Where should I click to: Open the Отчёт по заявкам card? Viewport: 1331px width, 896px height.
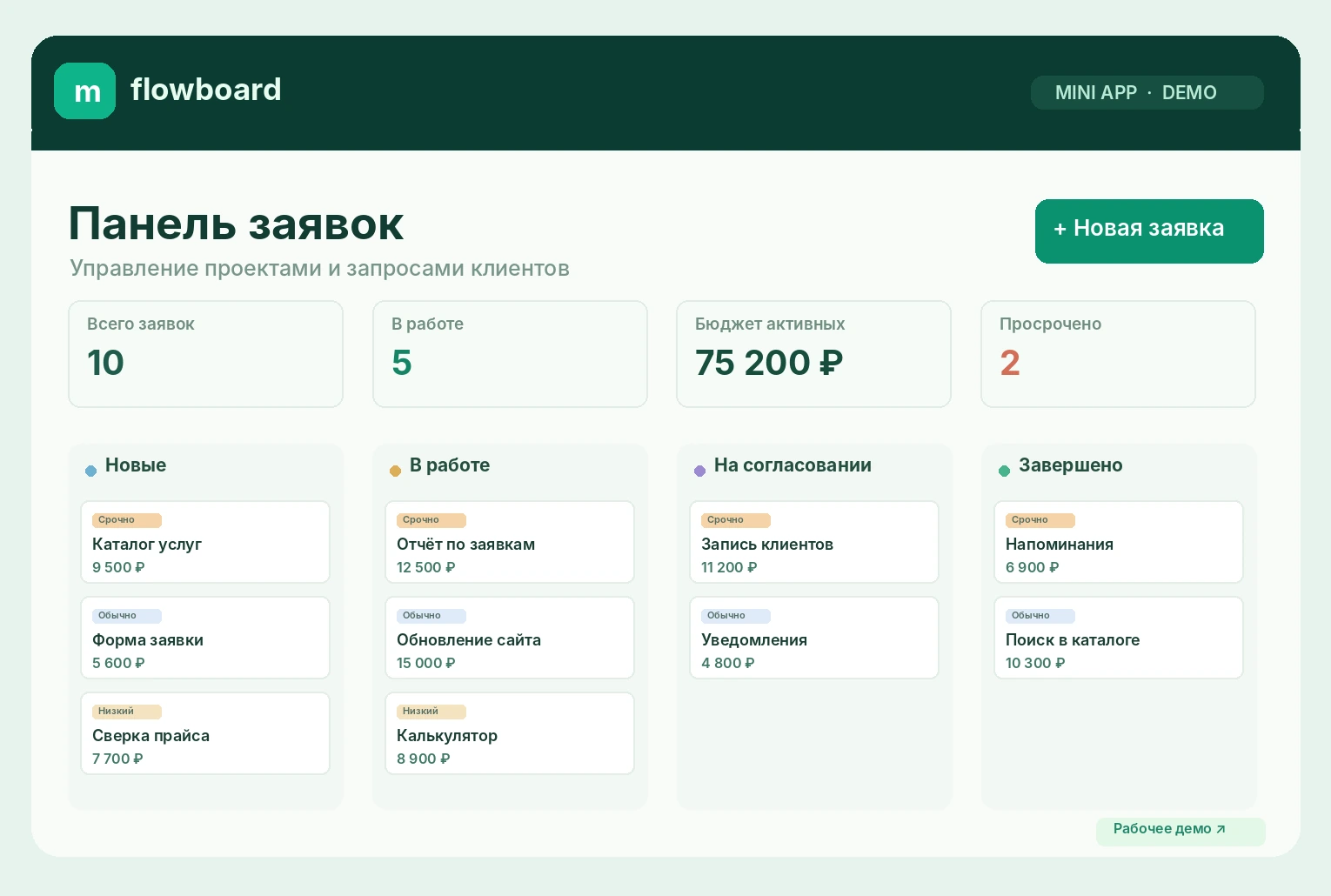pyautogui.click(x=510, y=542)
